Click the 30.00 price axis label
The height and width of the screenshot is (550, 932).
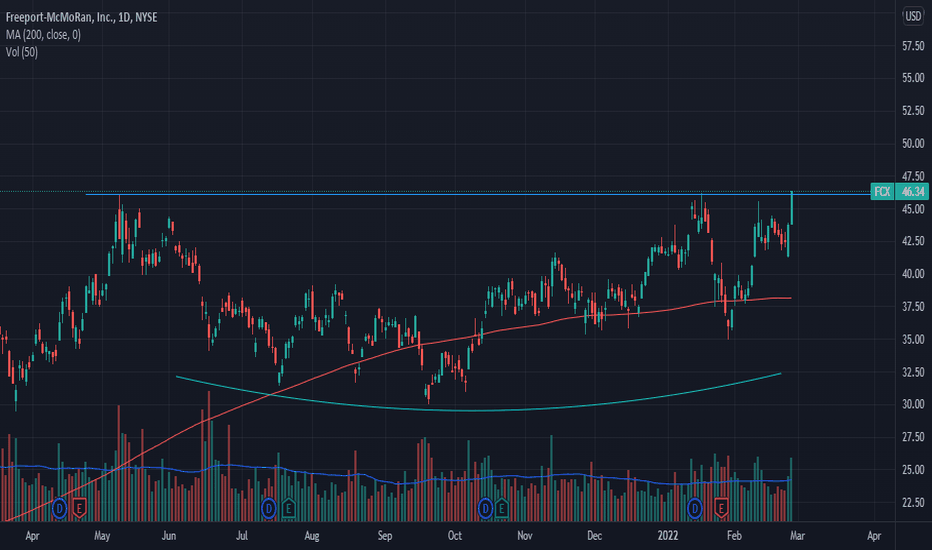point(913,404)
